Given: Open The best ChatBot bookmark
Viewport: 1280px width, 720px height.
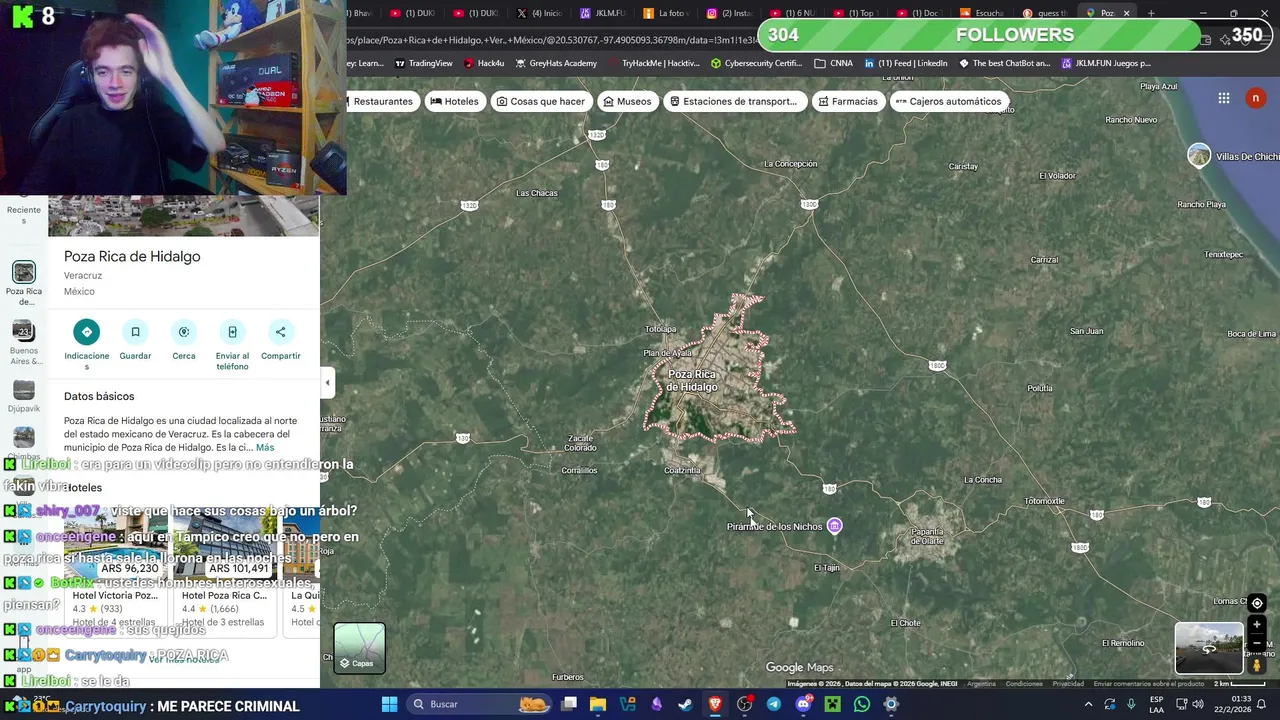Looking at the screenshot, I should click(x=1005, y=63).
